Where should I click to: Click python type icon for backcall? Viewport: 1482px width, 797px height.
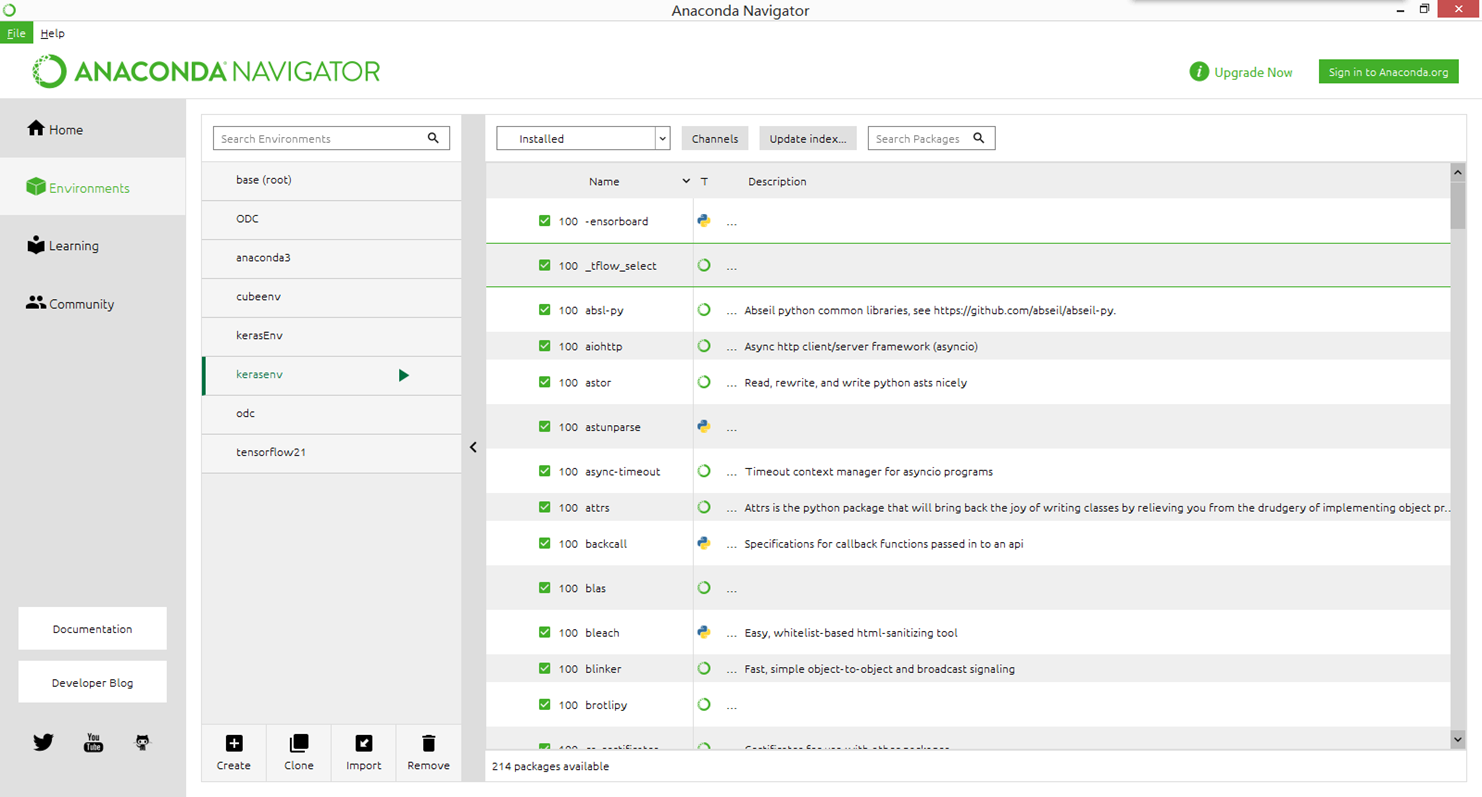click(x=704, y=544)
